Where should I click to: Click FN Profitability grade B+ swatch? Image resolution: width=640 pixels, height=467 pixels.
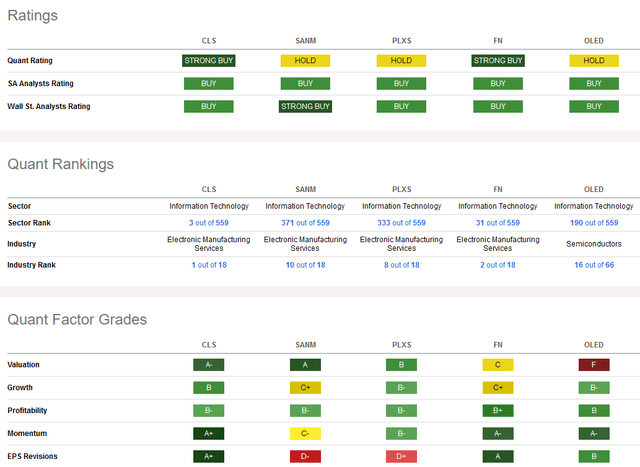tap(497, 411)
